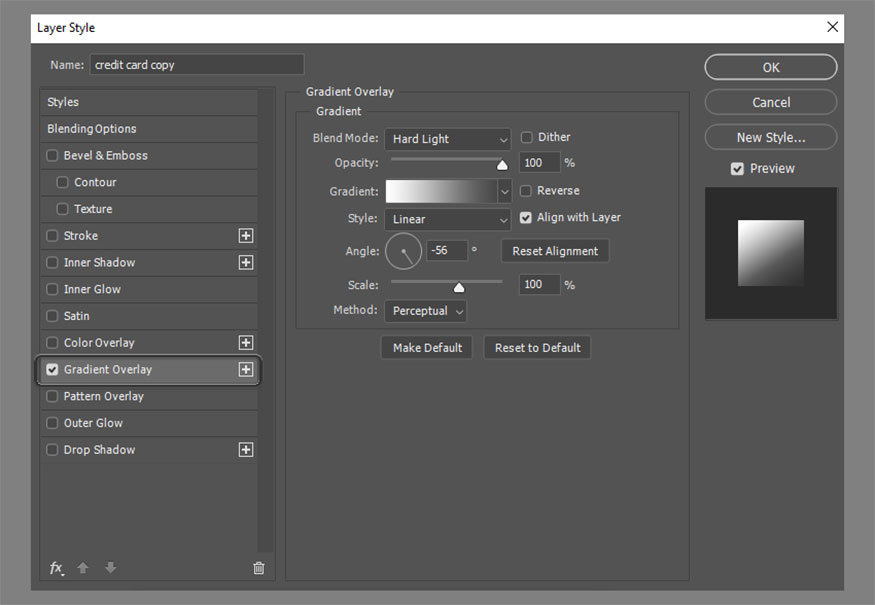Select Outer Glow in effects list
This screenshot has height=605, width=875.
tap(149, 423)
